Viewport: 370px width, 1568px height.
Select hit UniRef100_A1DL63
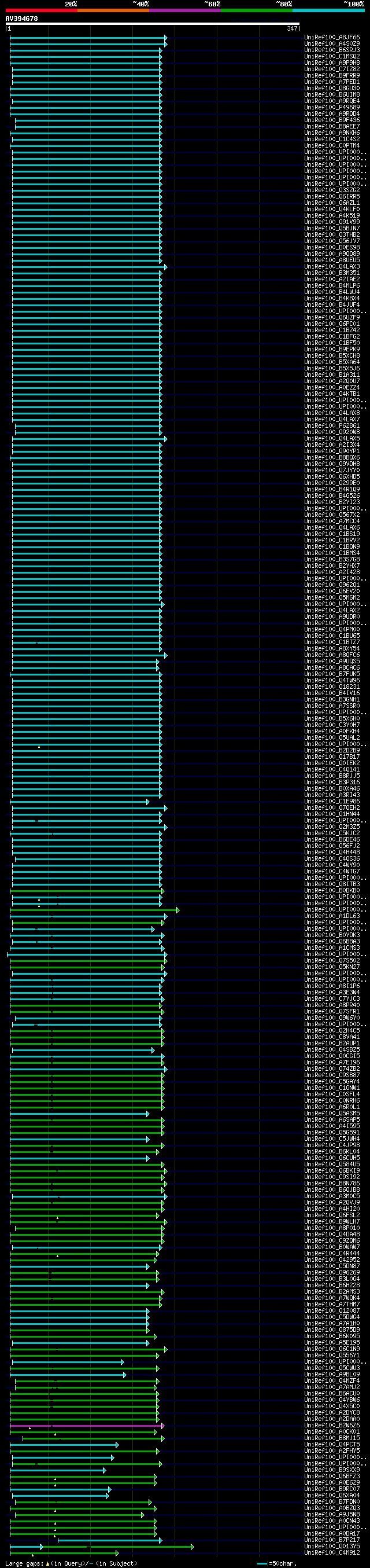(x=332, y=916)
